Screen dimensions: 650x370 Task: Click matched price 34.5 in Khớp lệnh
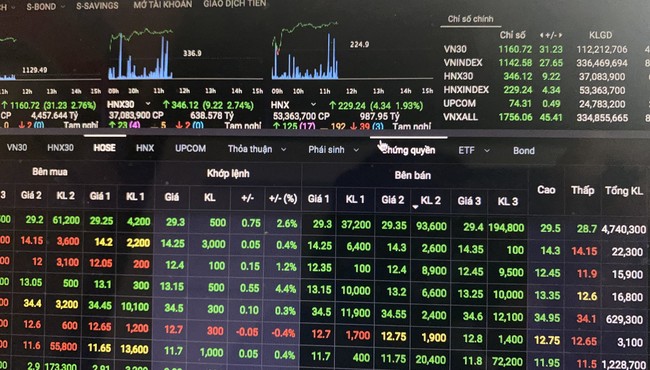click(174, 308)
